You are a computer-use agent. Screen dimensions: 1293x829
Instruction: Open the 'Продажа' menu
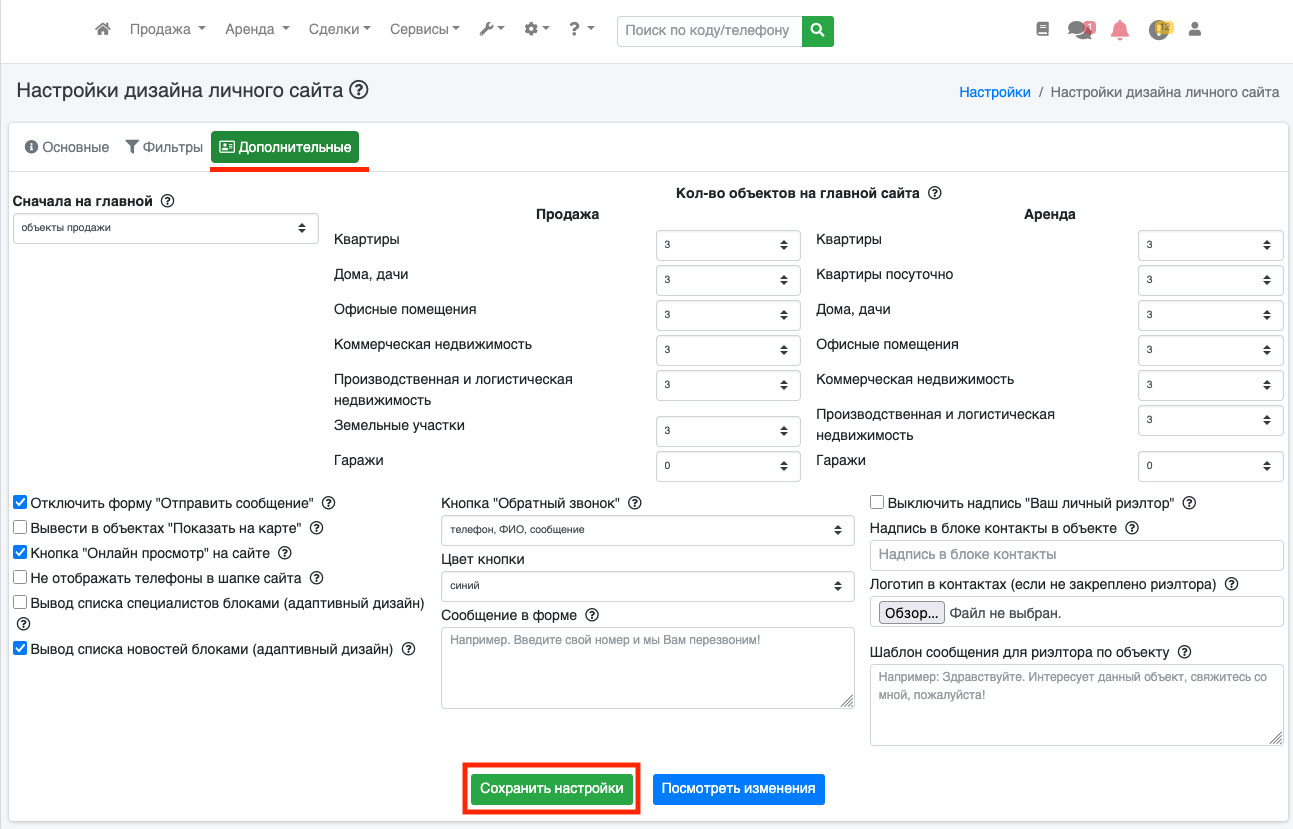[167, 30]
